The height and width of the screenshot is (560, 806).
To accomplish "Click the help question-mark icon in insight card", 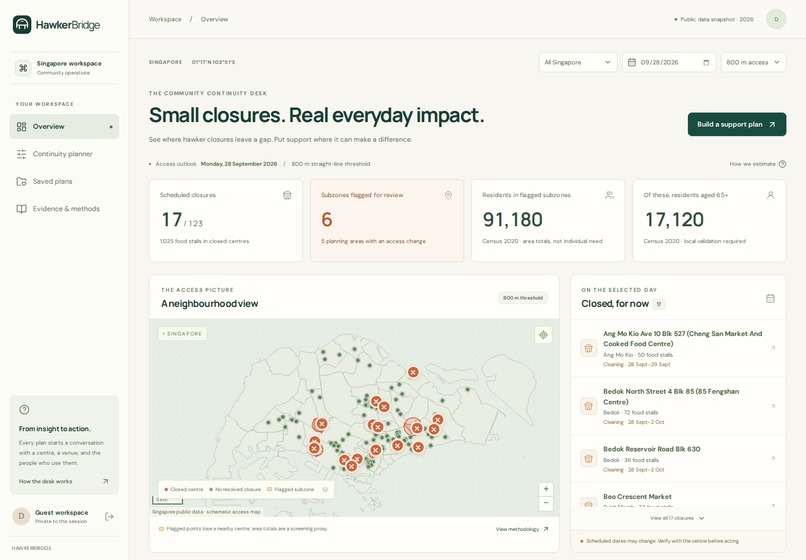I will [24, 410].
